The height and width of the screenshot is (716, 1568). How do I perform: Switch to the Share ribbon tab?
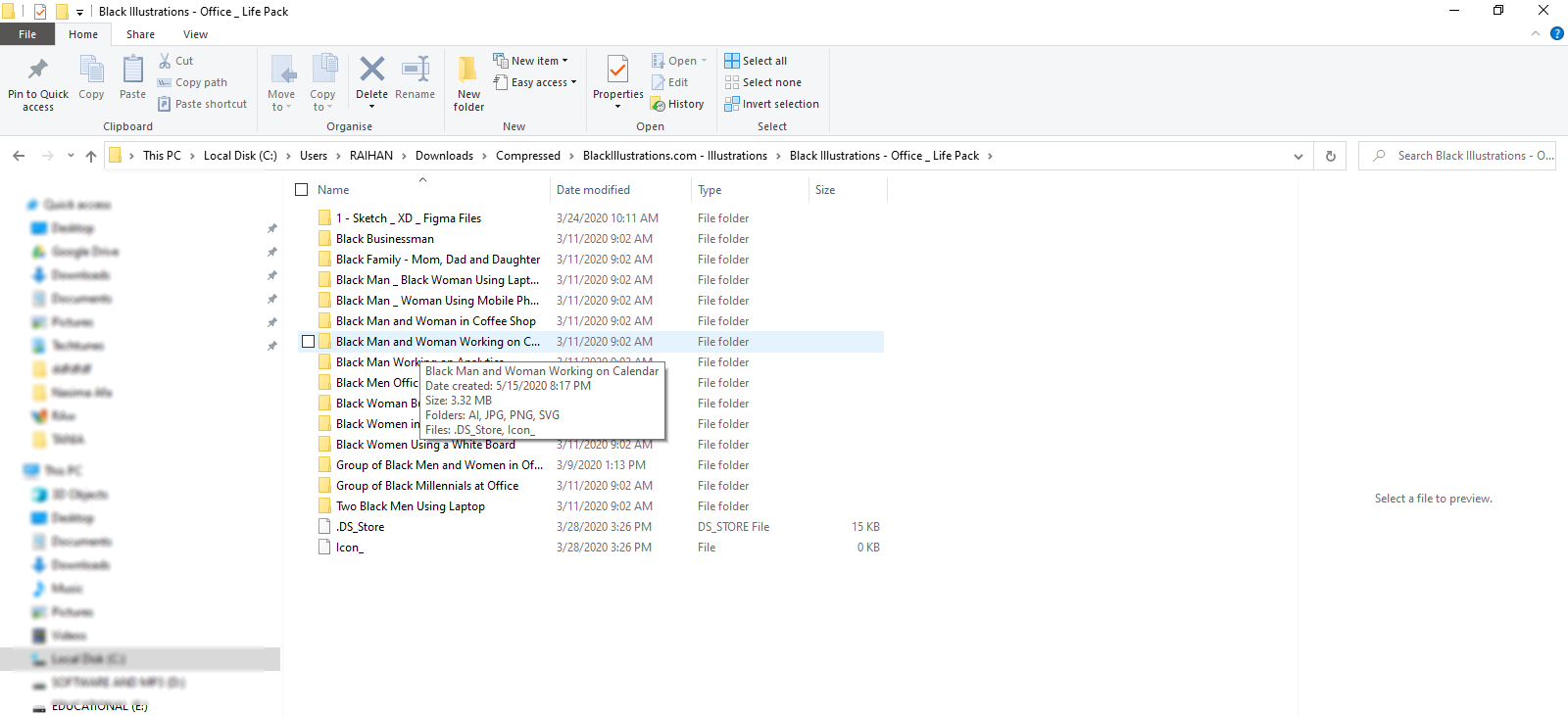pos(140,34)
